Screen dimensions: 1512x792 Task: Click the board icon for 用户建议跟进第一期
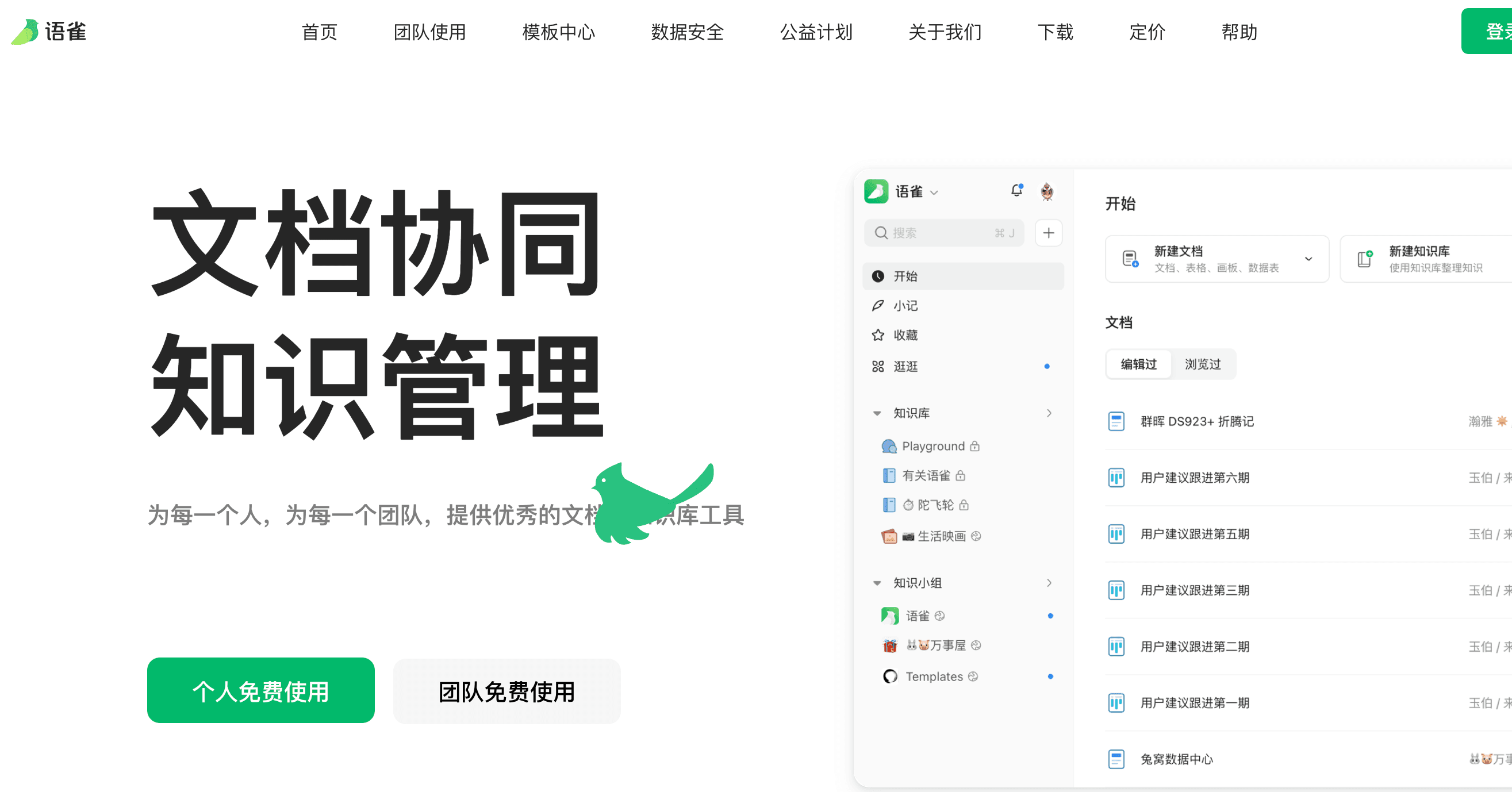click(1116, 703)
